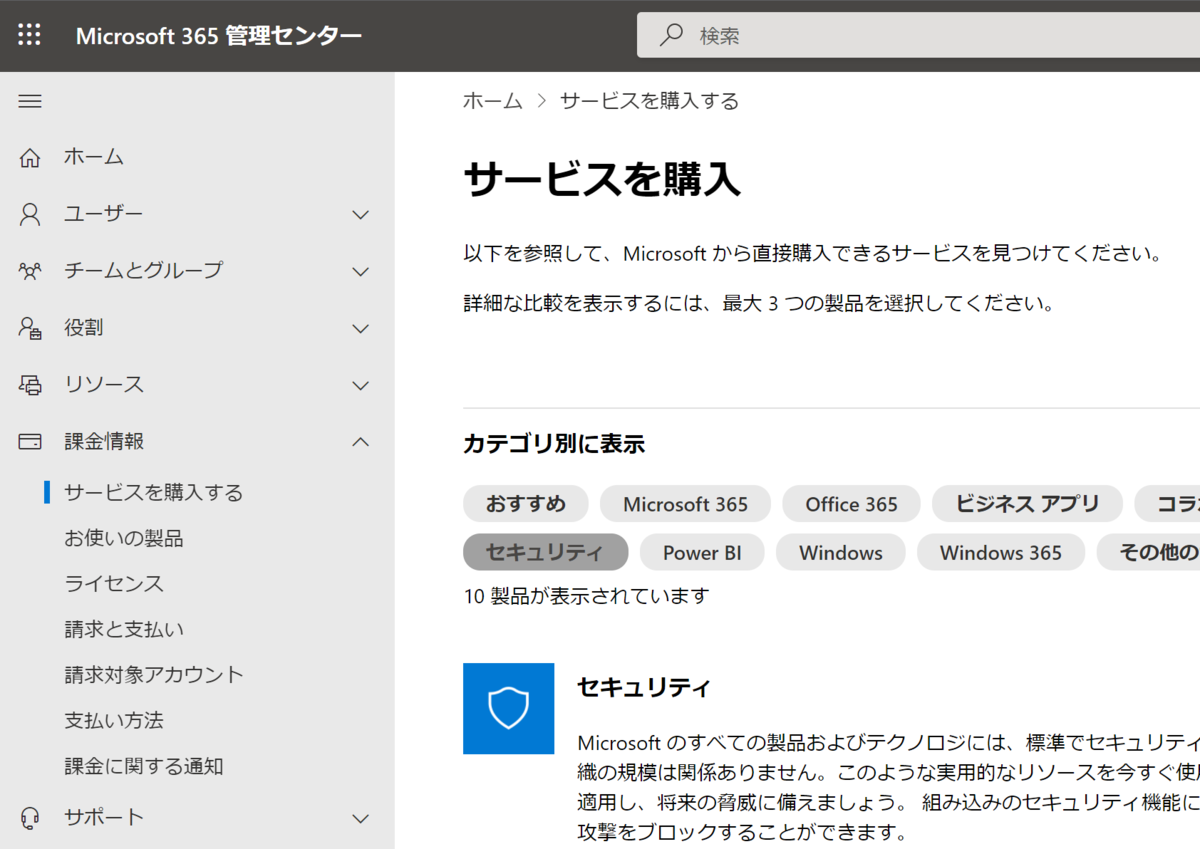Click the ユーザー label in sidebar

pyautogui.click(x=104, y=214)
